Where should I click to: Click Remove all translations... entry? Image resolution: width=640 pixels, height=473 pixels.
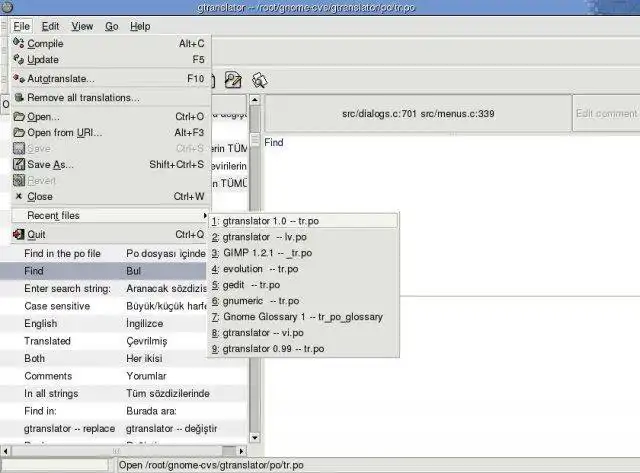pyautogui.click(x=110, y=98)
